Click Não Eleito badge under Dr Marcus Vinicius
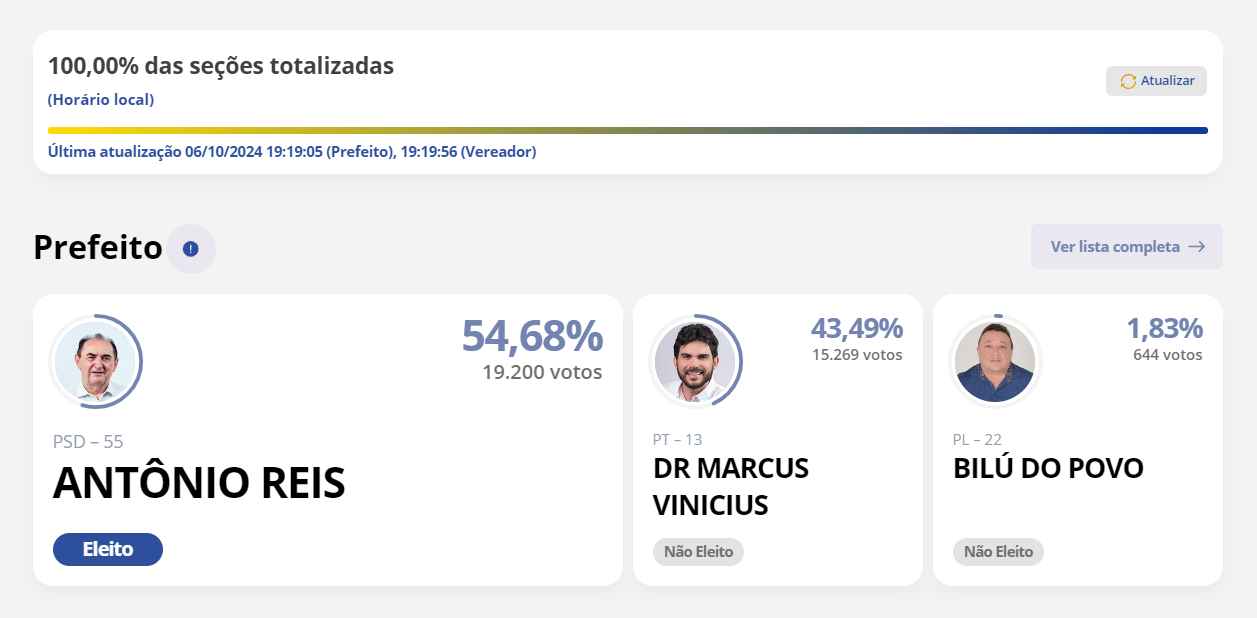Image resolution: width=1257 pixels, height=618 pixels. coord(698,552)
